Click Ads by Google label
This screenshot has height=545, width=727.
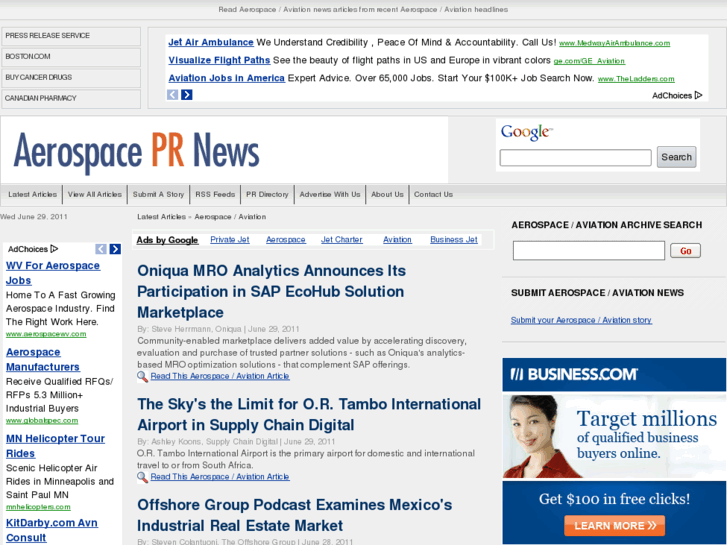tap(167, 240)
